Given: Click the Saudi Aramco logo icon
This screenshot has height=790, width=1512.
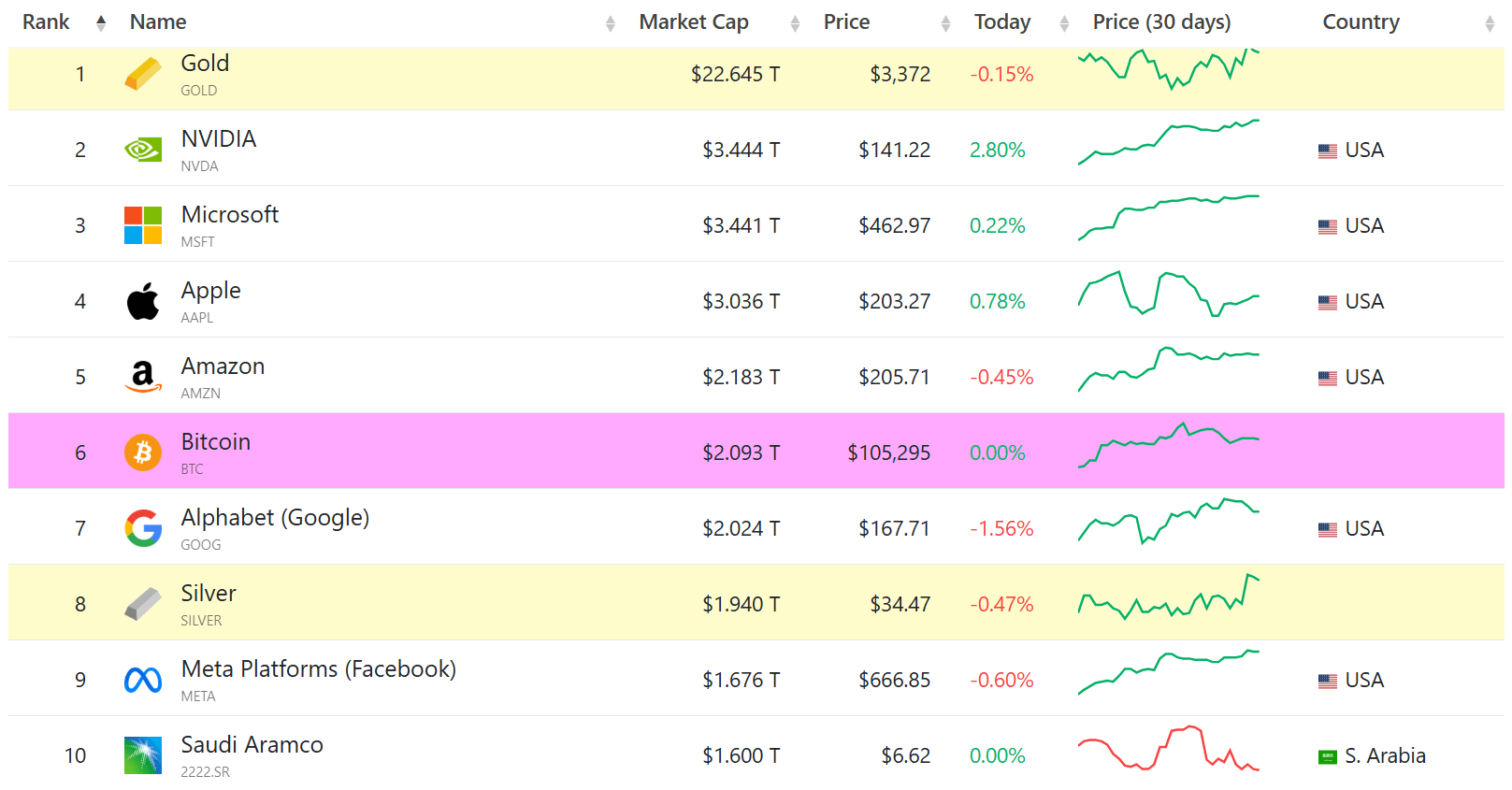Looking at the screenshot, I should point(143,755).
